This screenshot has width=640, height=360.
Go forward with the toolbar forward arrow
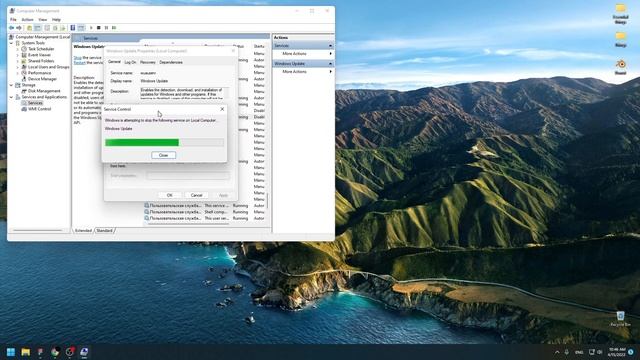[19, 28]
